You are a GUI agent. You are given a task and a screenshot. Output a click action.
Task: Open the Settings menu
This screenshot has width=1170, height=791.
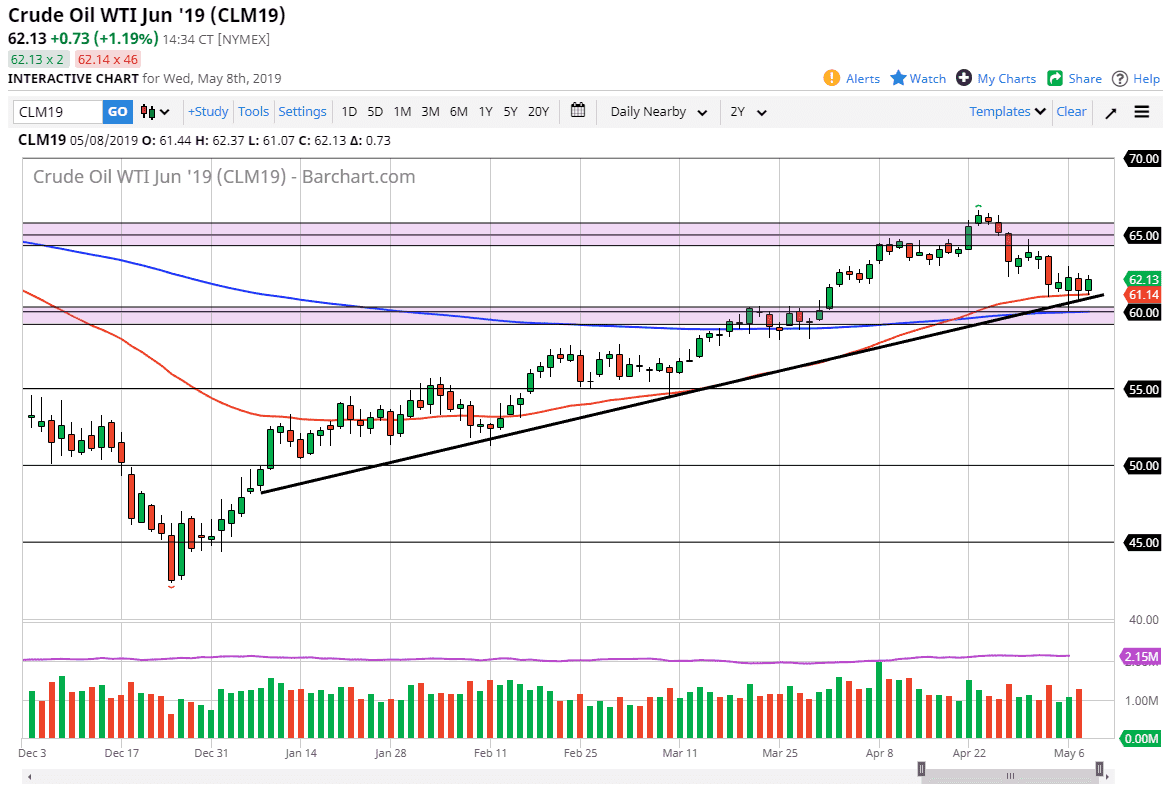pyautogui.click(x=302, y=112)
